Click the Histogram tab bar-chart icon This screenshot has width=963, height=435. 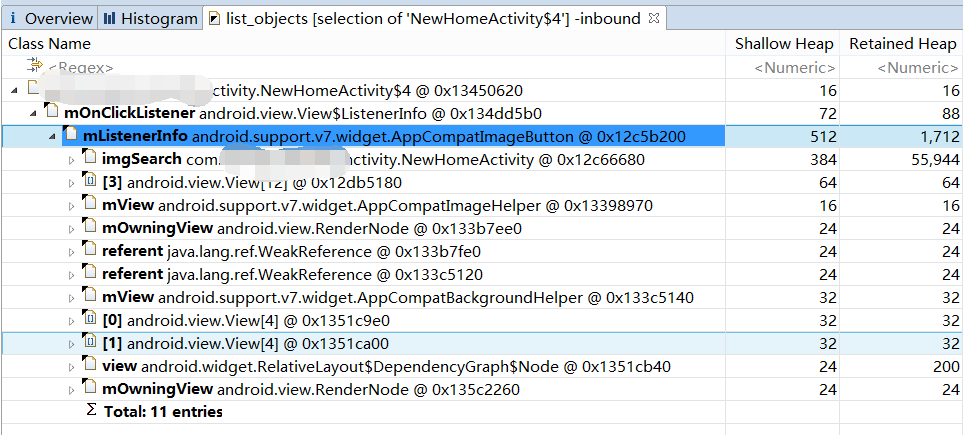pyautogui.click(x=110, y=18)
